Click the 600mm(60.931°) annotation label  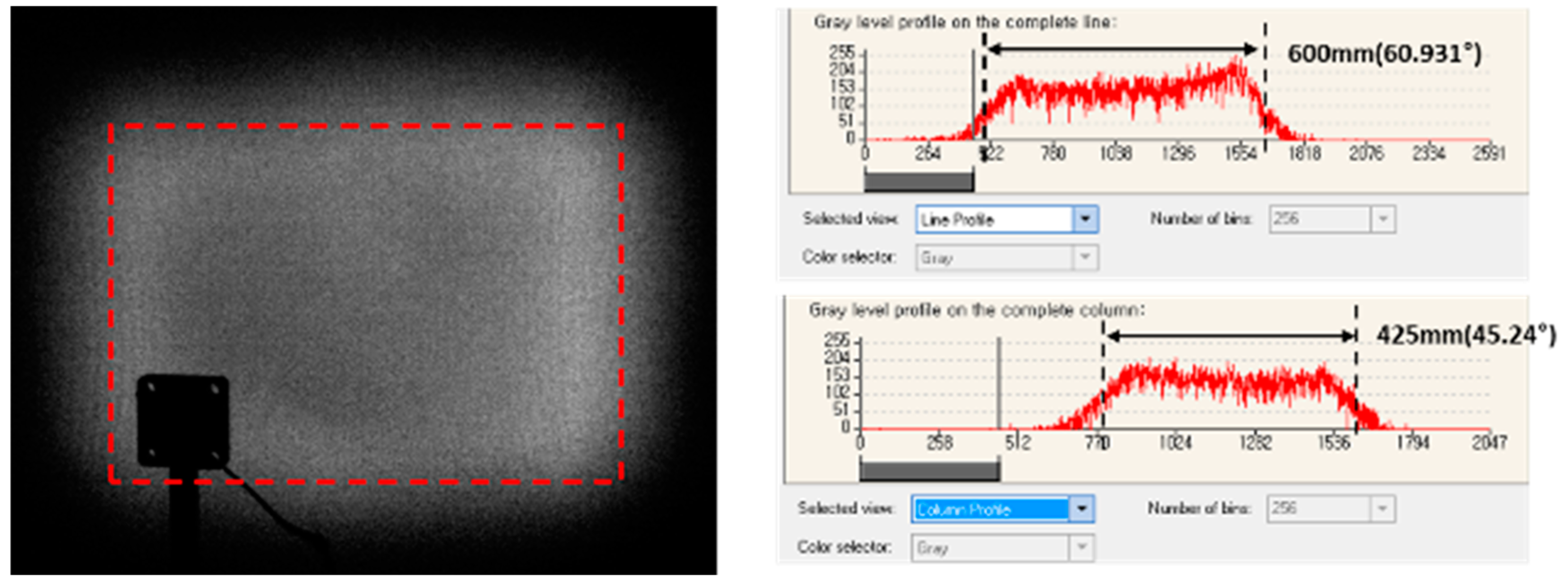(x=1384, y=53)
